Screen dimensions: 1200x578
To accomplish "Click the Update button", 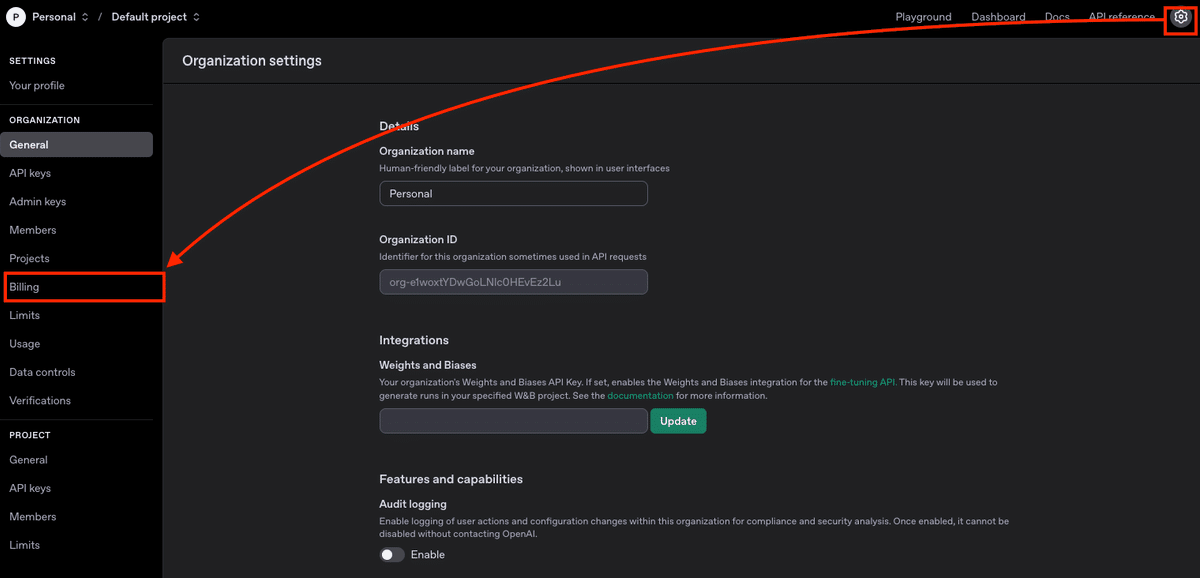I will tap(678, 421).
